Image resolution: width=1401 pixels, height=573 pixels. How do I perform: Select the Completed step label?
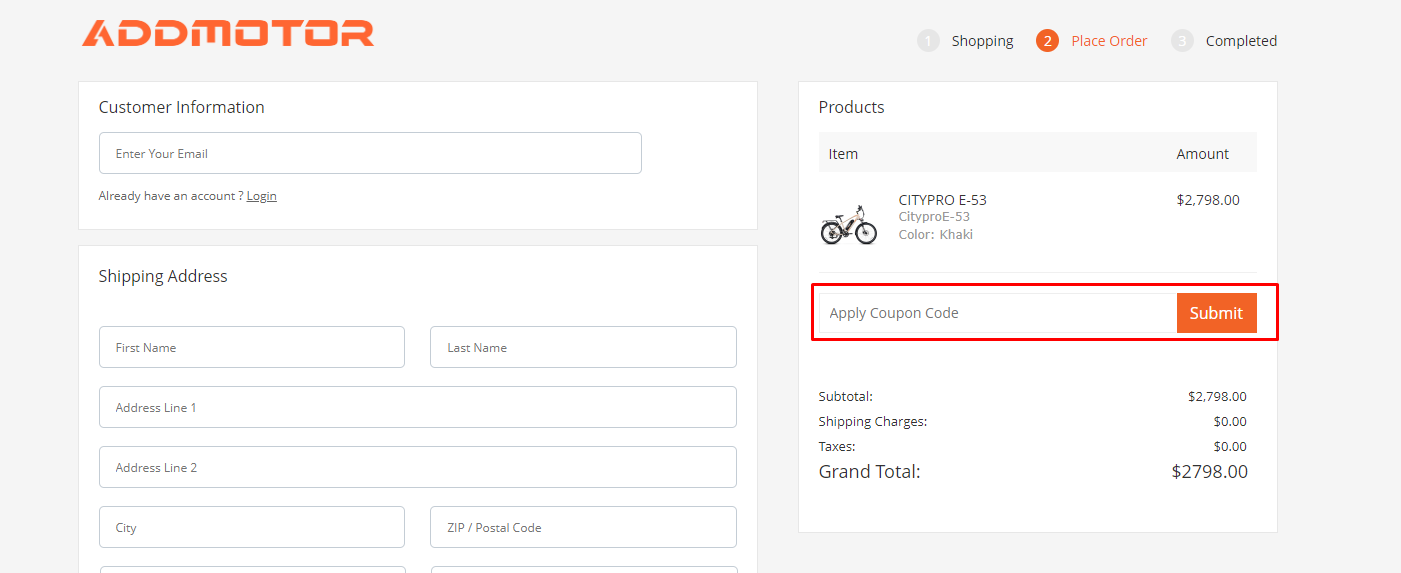point(1241,41)
